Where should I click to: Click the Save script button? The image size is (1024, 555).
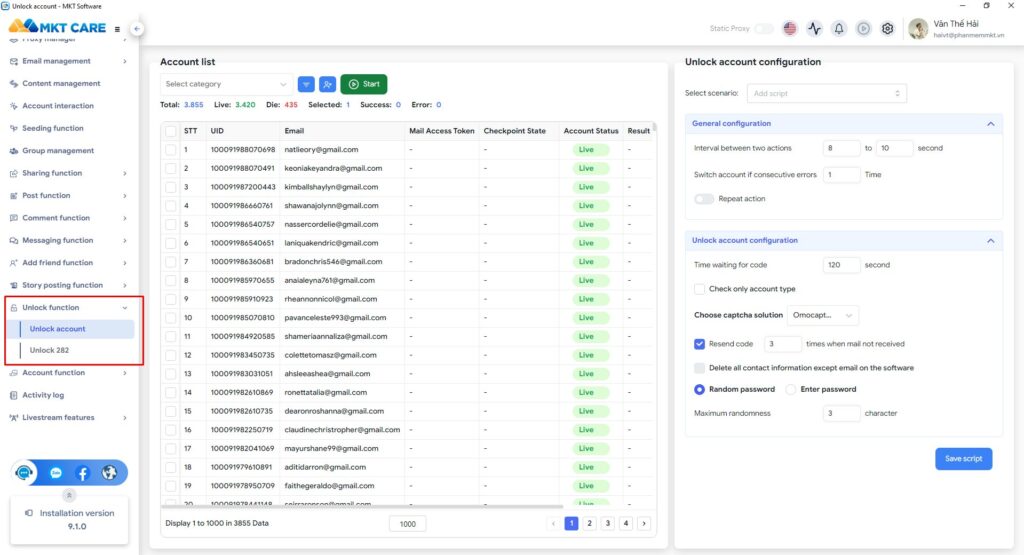[x=963, y=458]
